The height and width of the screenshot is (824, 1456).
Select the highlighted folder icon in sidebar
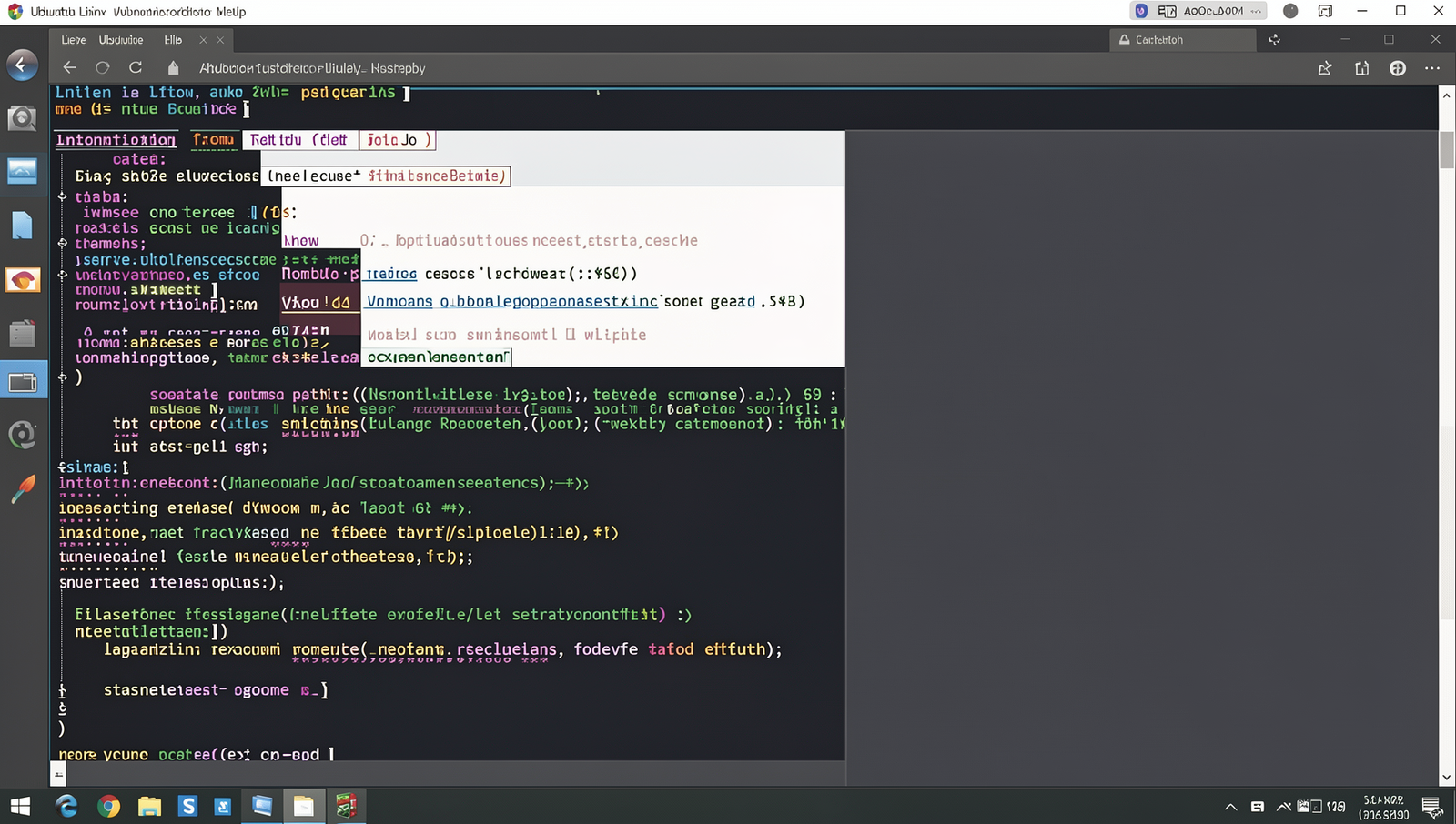click(23, 382)
